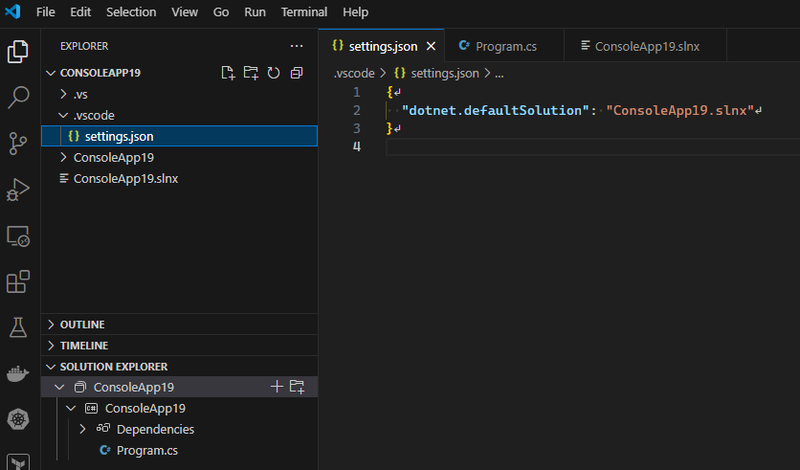The width and height of the screenshot is (800, 470).
Task: Click the "ConsoleApp19.slnx" string value in editor
Action: pos(680,110)
